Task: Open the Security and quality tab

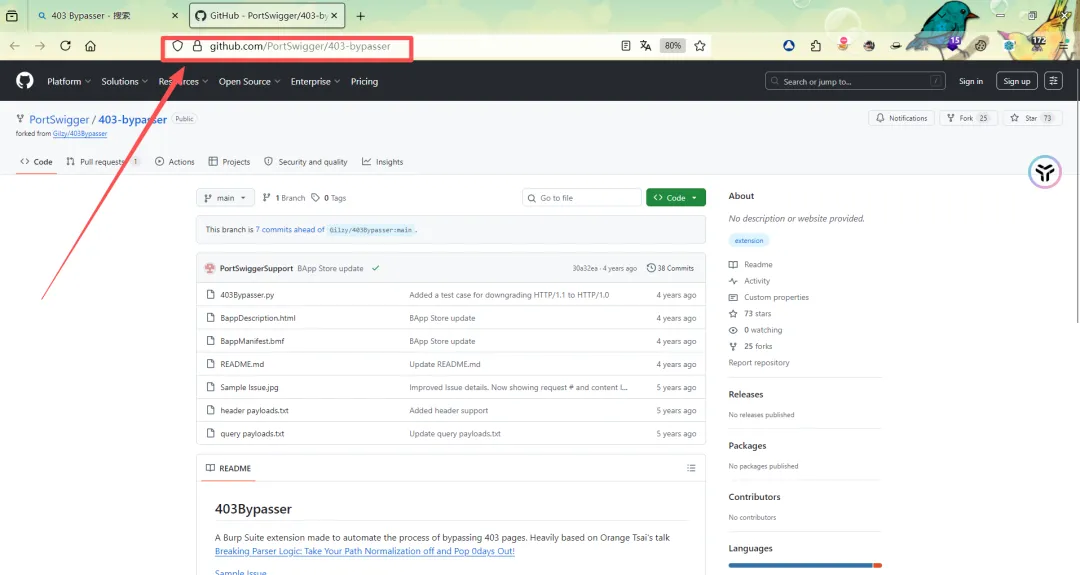Action: tap(306, 162)
